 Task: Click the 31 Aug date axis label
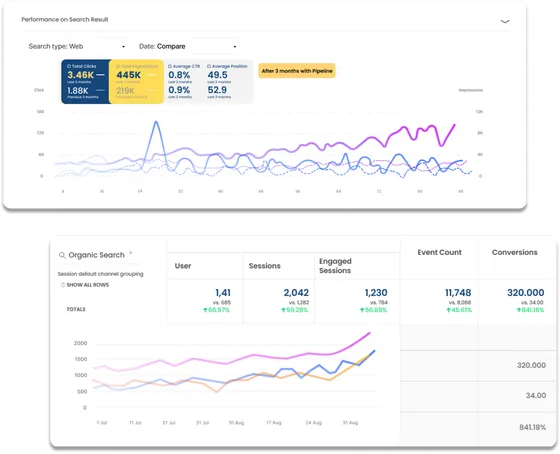[350, 423]
